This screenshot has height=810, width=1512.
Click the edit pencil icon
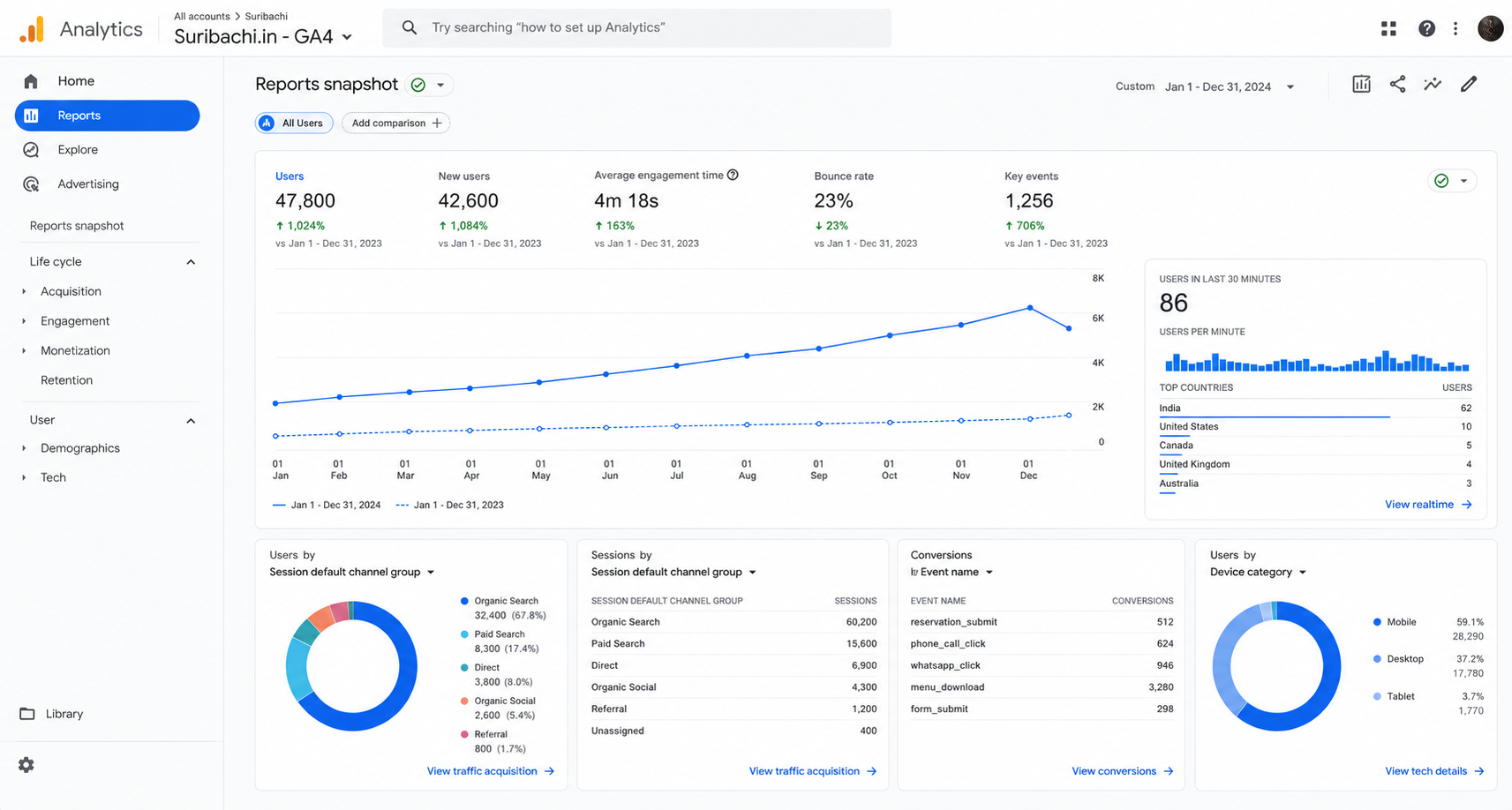[1469, 85]
